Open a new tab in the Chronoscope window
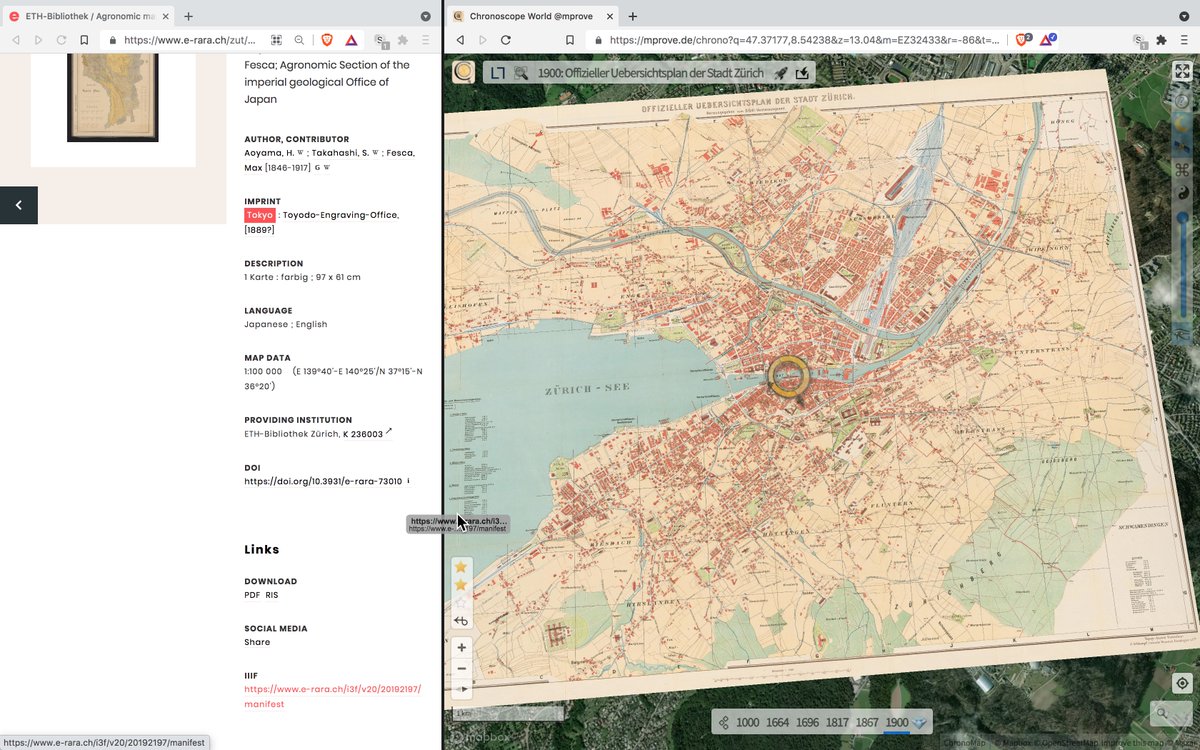Viewport: 1200px width, 750px height. (x=633, y=17)
